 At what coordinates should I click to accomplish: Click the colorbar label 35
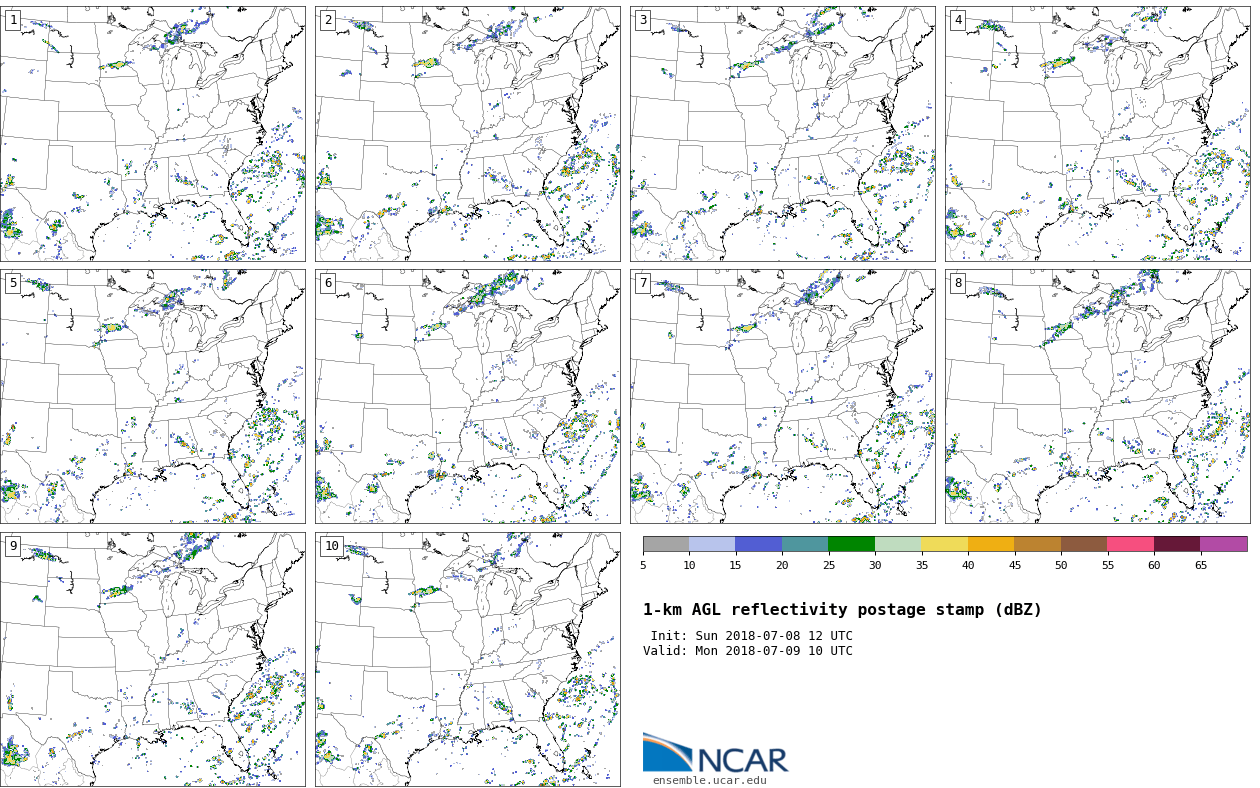point(921,565)
